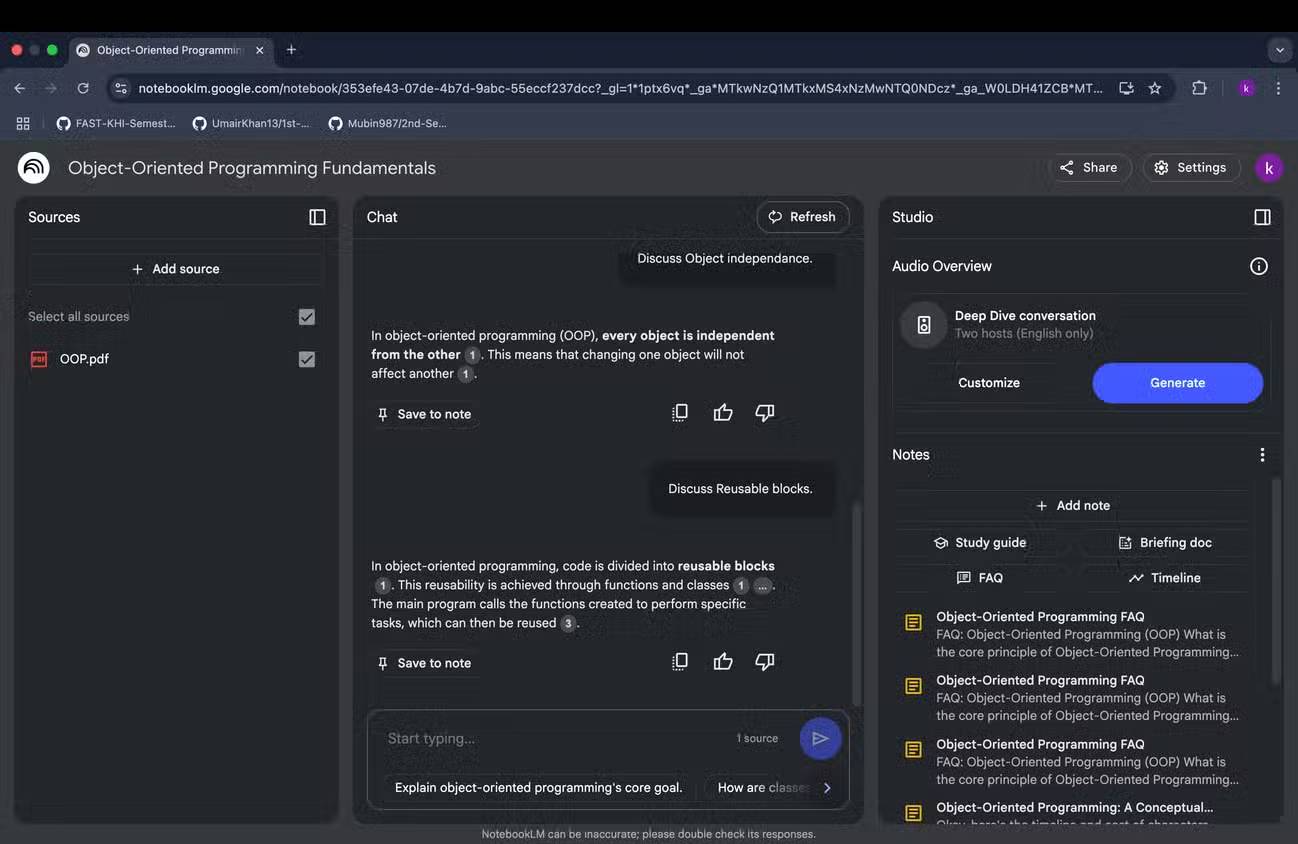
Task: Open site information icon in address bar
Action: click(121, 88)
